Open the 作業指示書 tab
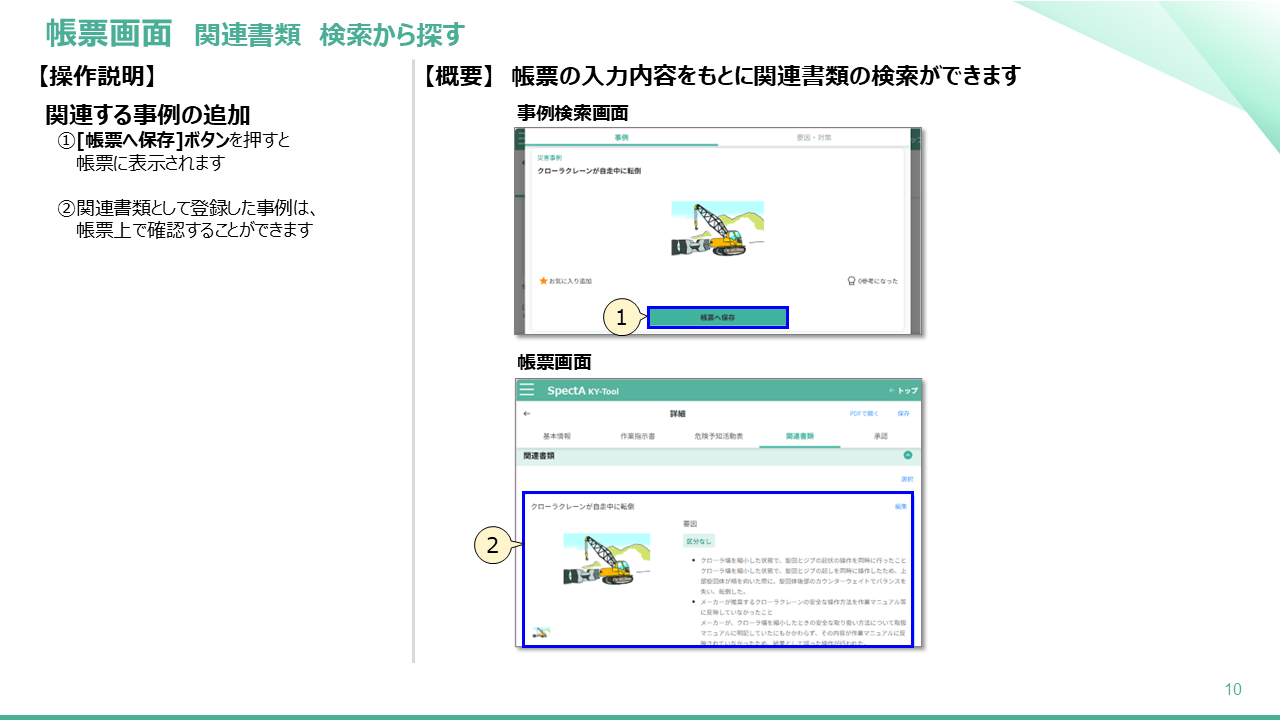 pyautogui.click(x=638, y=436)
